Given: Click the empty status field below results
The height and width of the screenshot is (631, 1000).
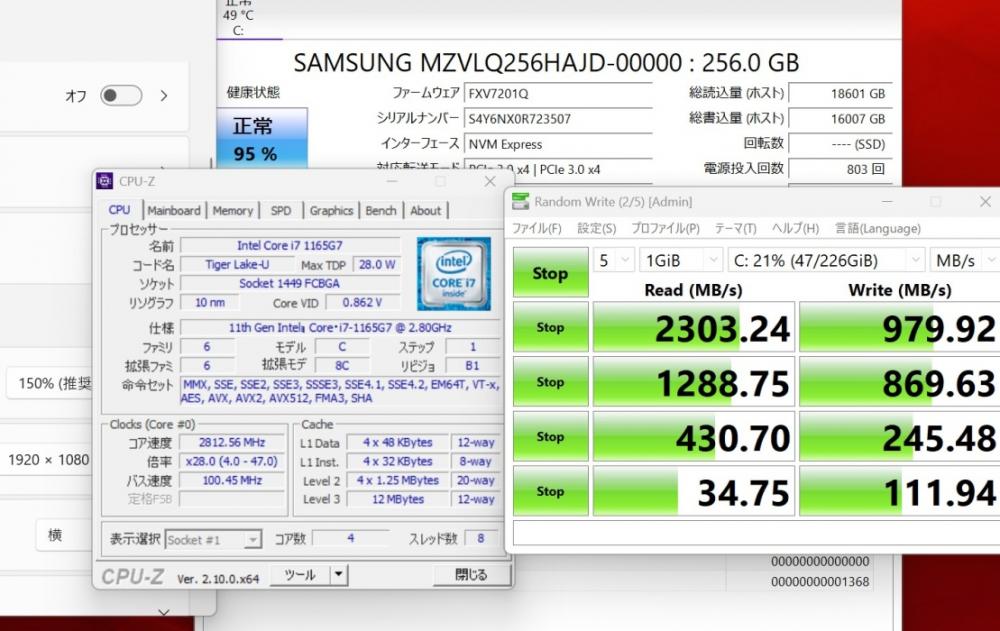Looking at the screenshot, I should click(756, 533).
